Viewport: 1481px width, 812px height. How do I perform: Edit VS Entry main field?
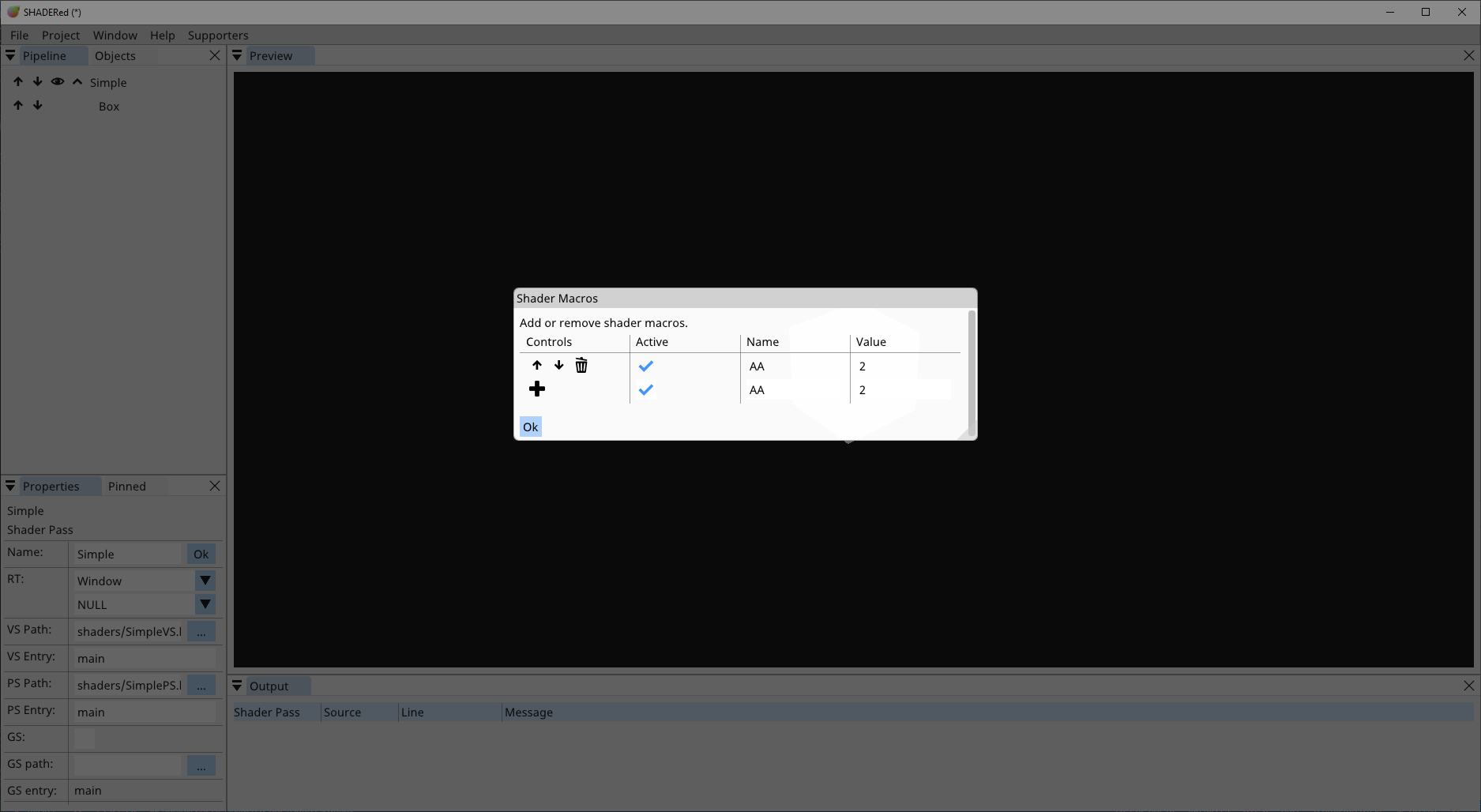[145, 658]
